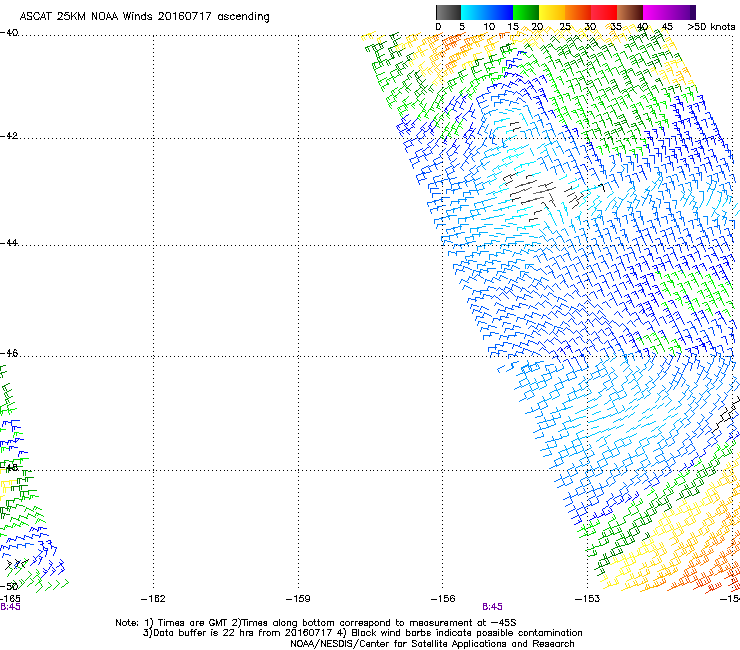Click the purple '8:45' time beneath the -165 label
The width and height of the screenshot is (740, 650).
[x=10, y=607]
